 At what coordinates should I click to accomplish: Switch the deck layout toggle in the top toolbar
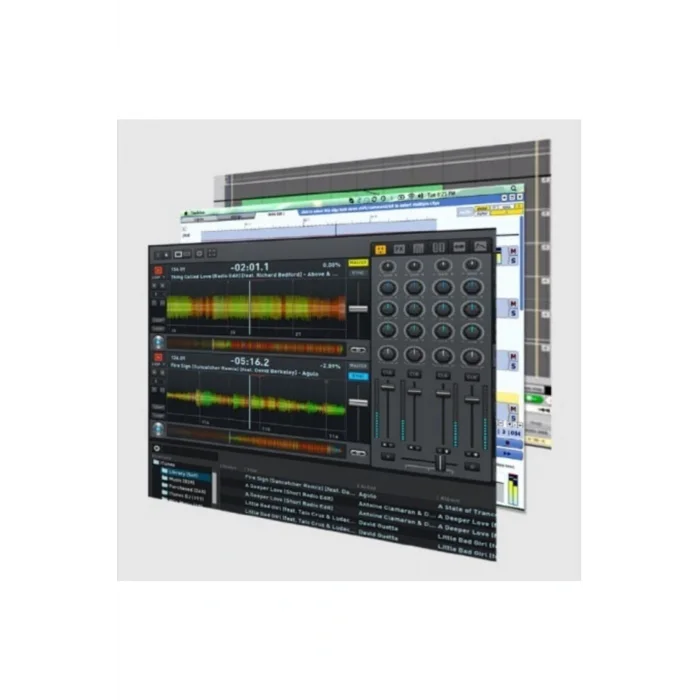pos(182,254)
